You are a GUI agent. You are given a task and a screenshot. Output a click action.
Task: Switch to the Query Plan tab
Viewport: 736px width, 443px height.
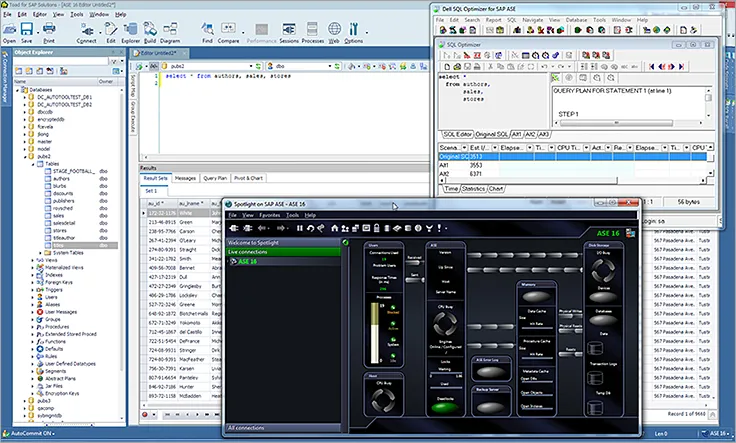click(x=215, y=178)
